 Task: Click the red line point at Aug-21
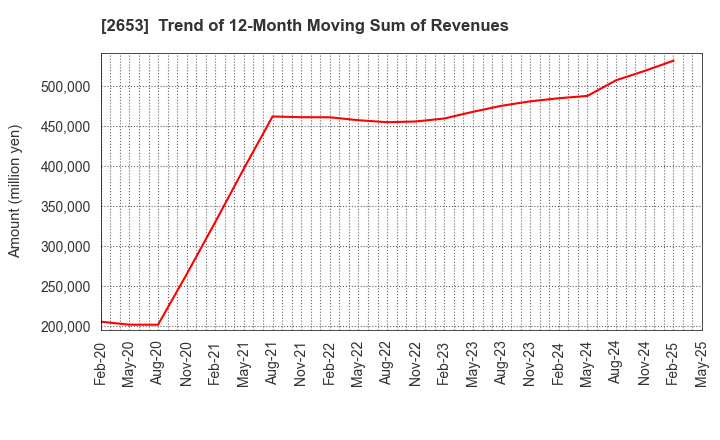point(273,116)
